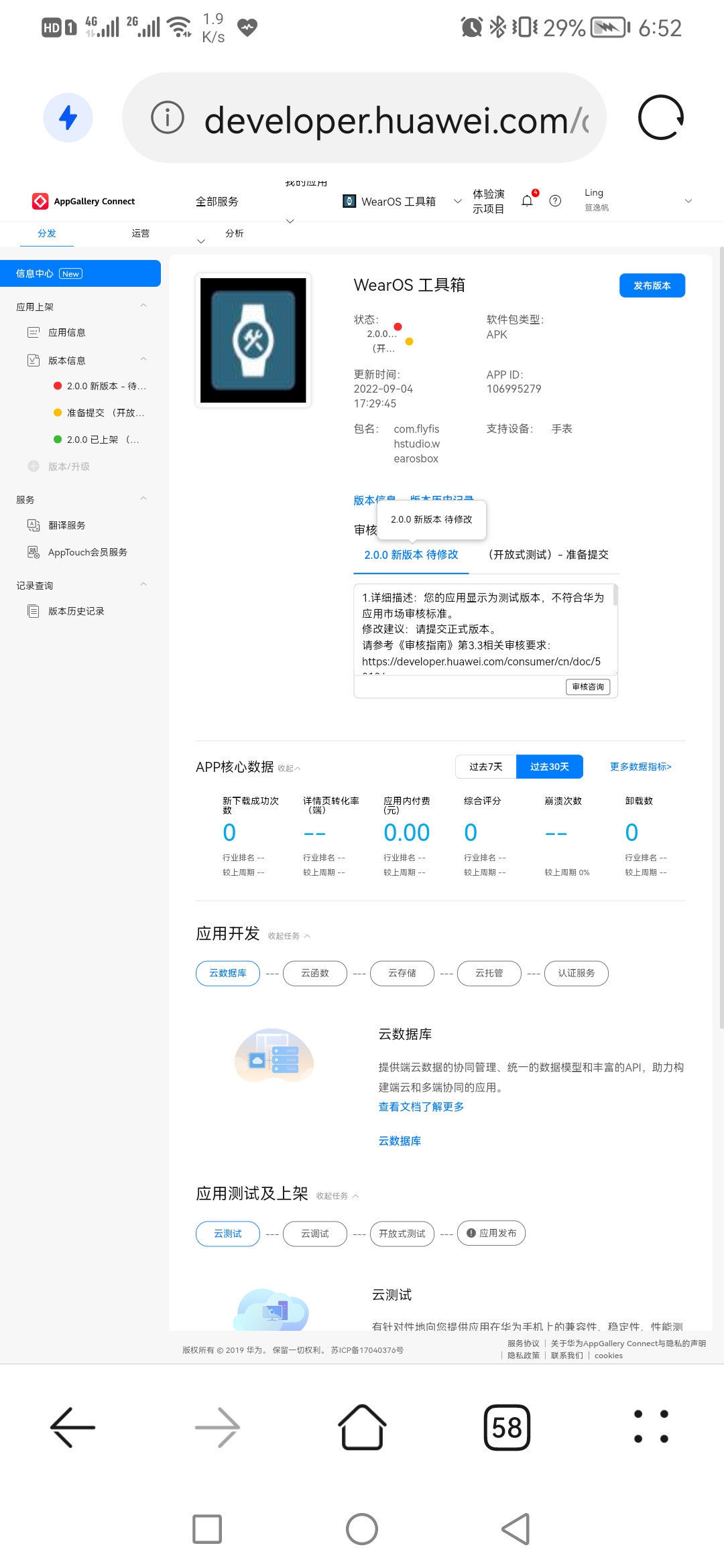The height and width of the screenshot is (1568, 724).
Task: Open the 58 tabs switcher
Action: 507,1427
